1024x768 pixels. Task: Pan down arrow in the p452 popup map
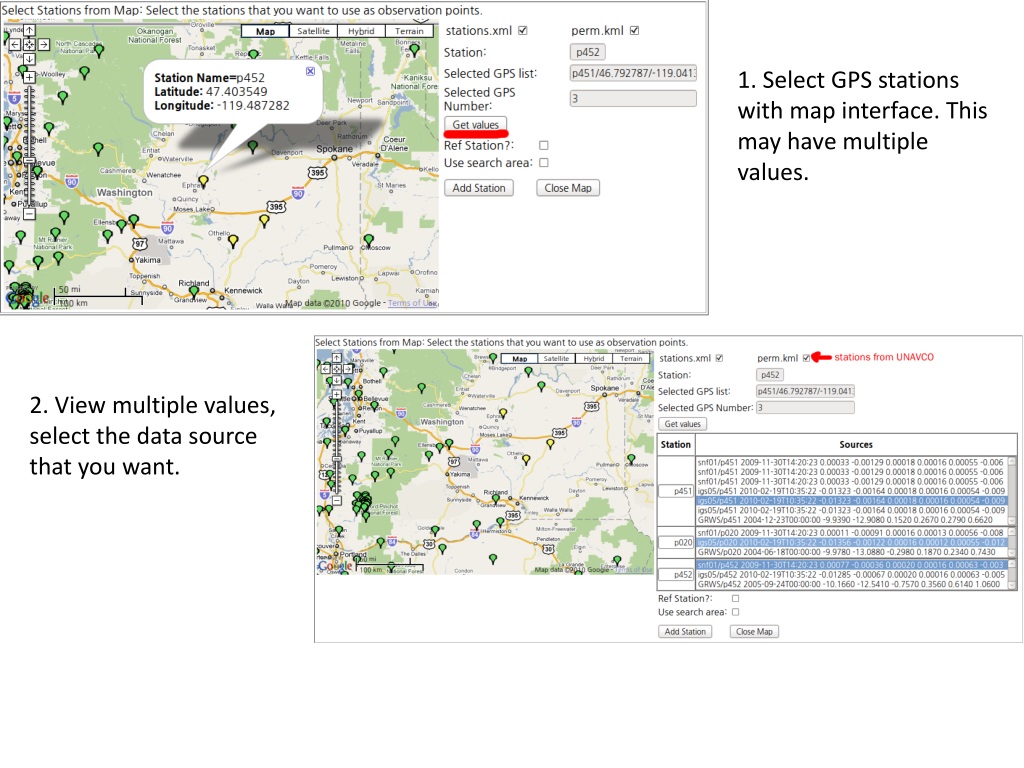click(x=29, y=59)
